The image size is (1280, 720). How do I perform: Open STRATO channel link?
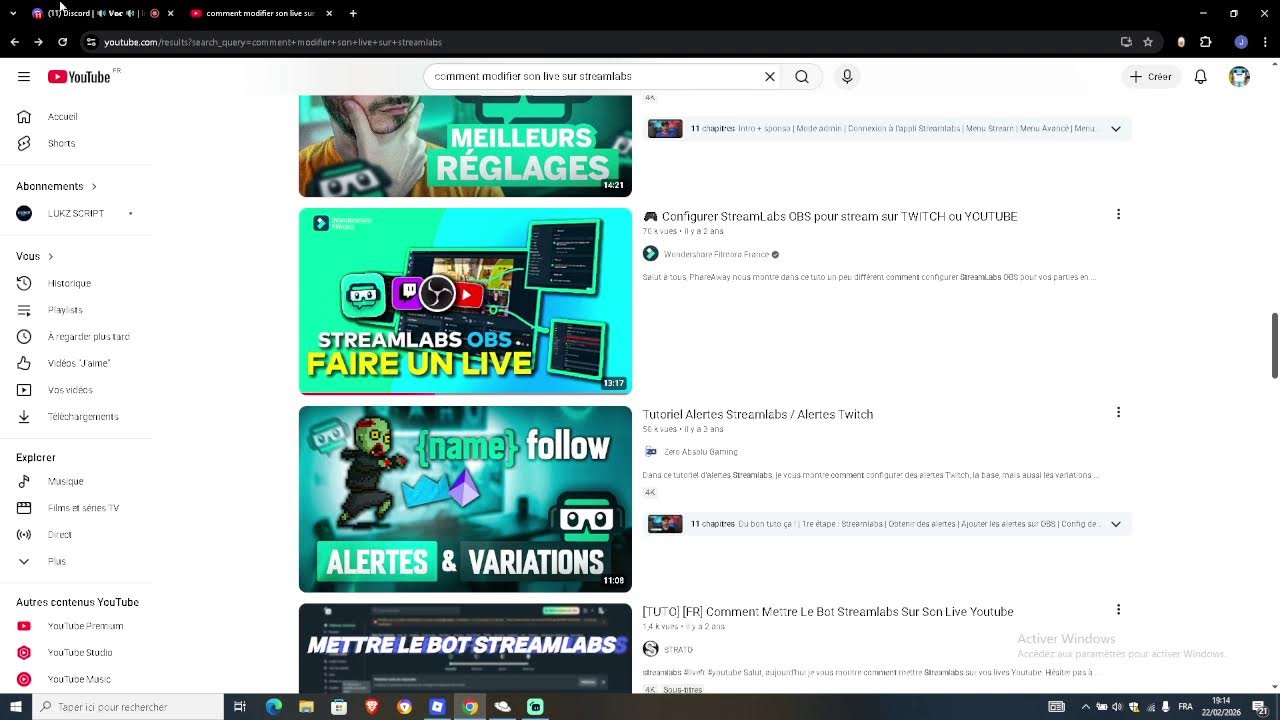pos(678,650)
